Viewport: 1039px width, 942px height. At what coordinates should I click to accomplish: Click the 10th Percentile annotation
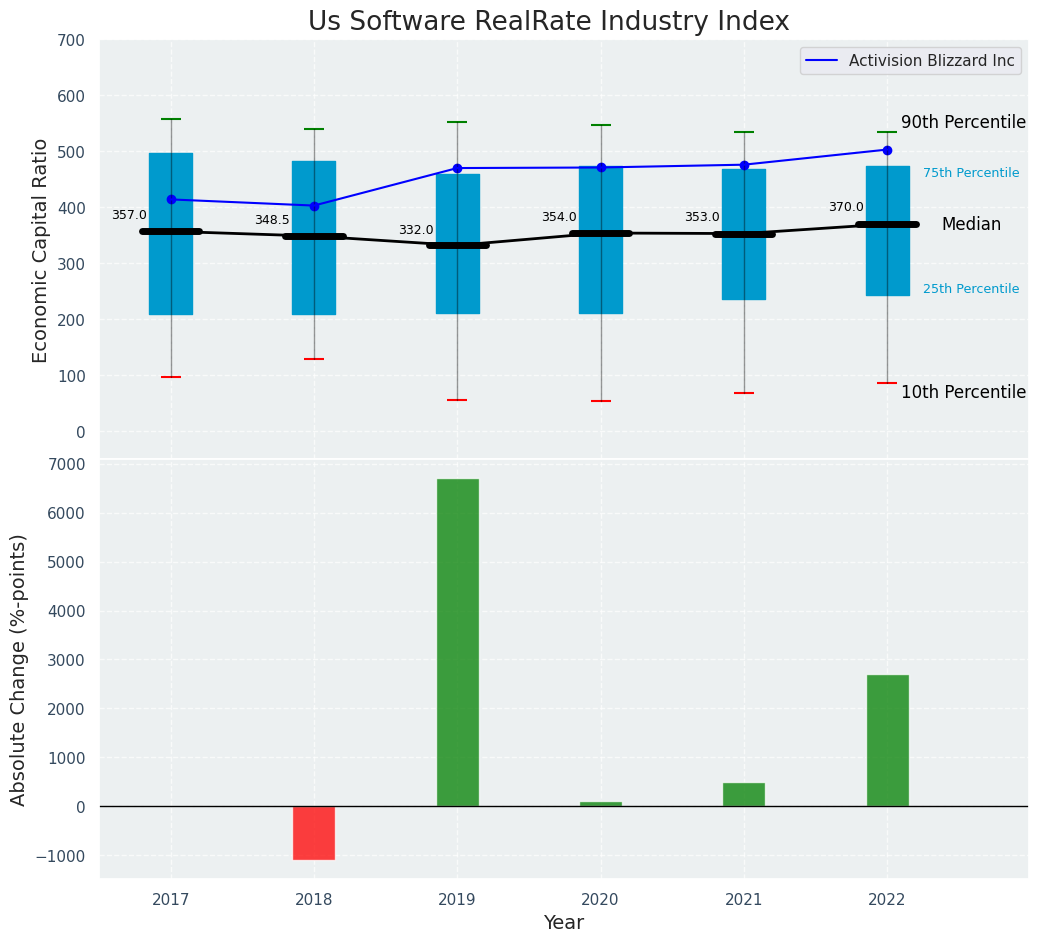(963, 392)
